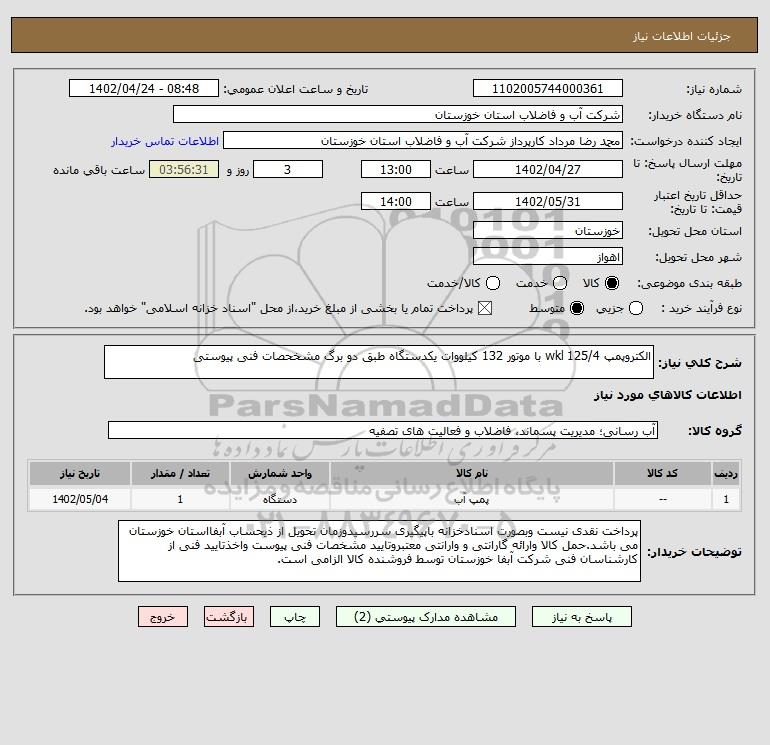The image size is (770, 745).
Task: Click the شهر محل تحویل field اهواز
Action: pos(548,256)
